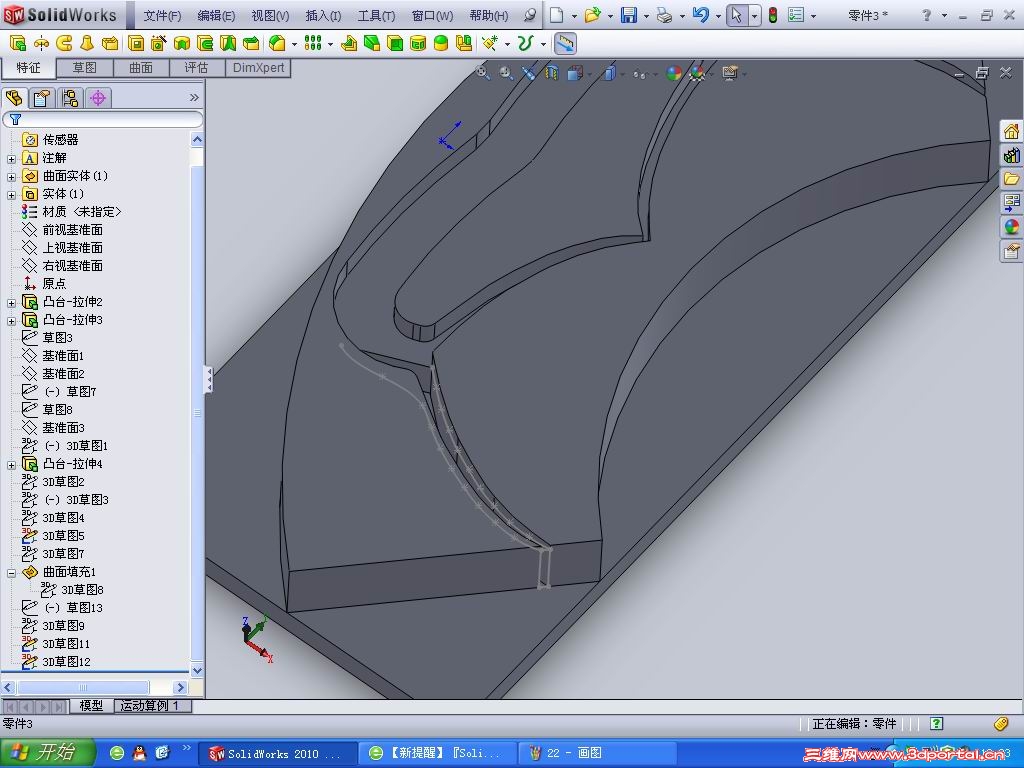Switch to the DimXpert tab
The height and width of the screenshot is (768, 1024).
click(x=258, y=68)
